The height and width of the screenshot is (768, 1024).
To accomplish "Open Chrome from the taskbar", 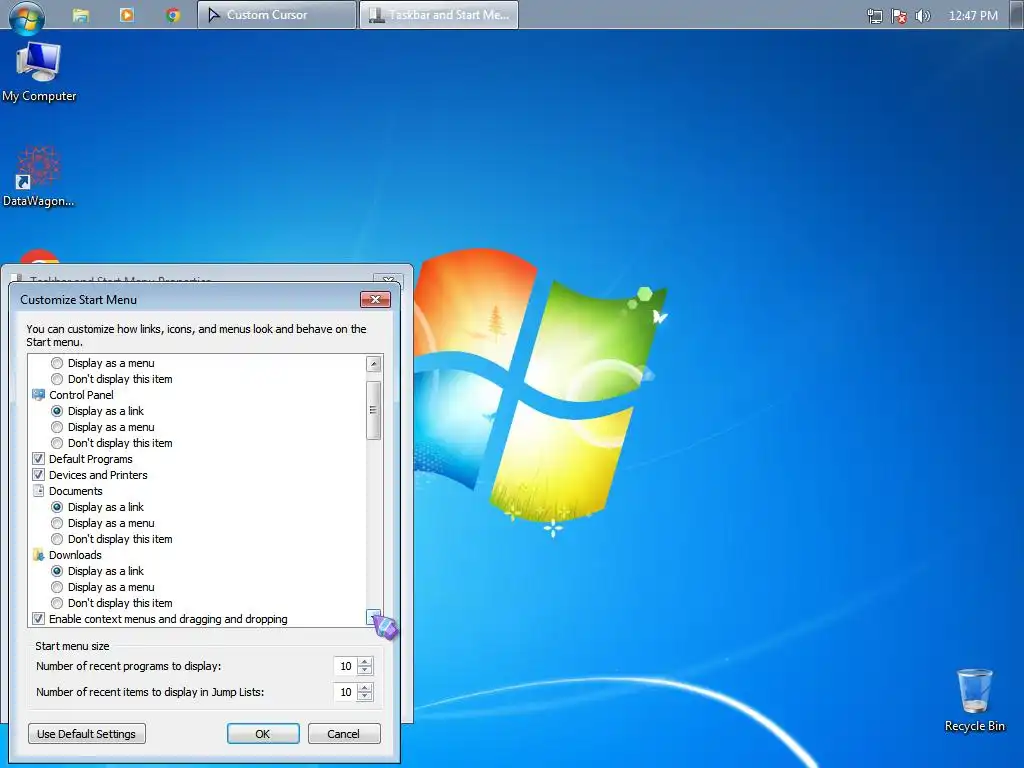I will pyautogui.click(x=172, y=15).
